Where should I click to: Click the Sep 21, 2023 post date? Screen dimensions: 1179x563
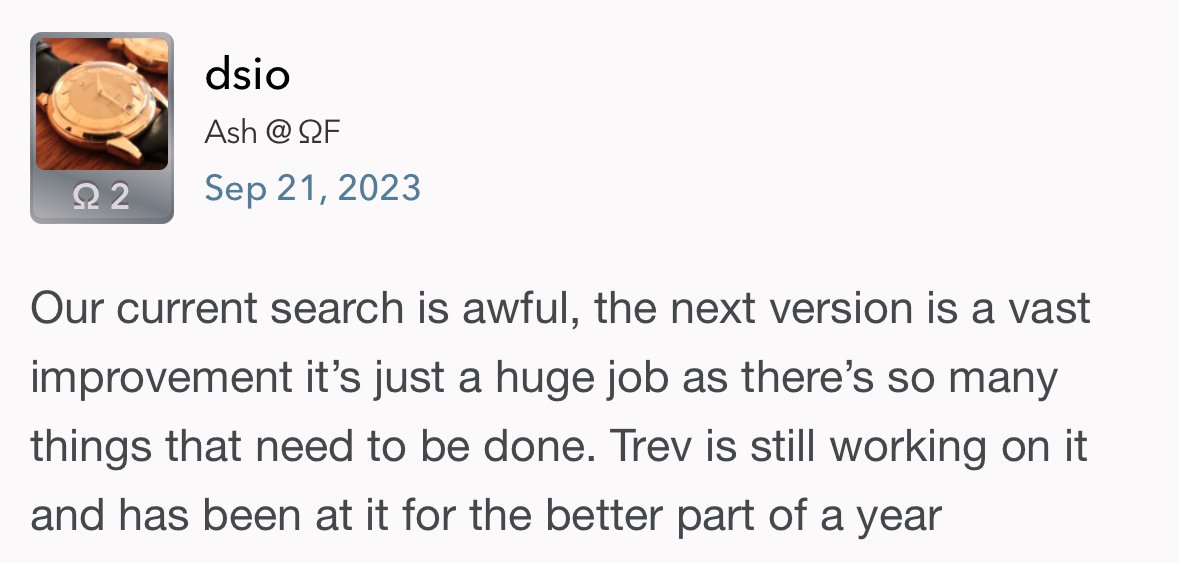coord(312,188)
